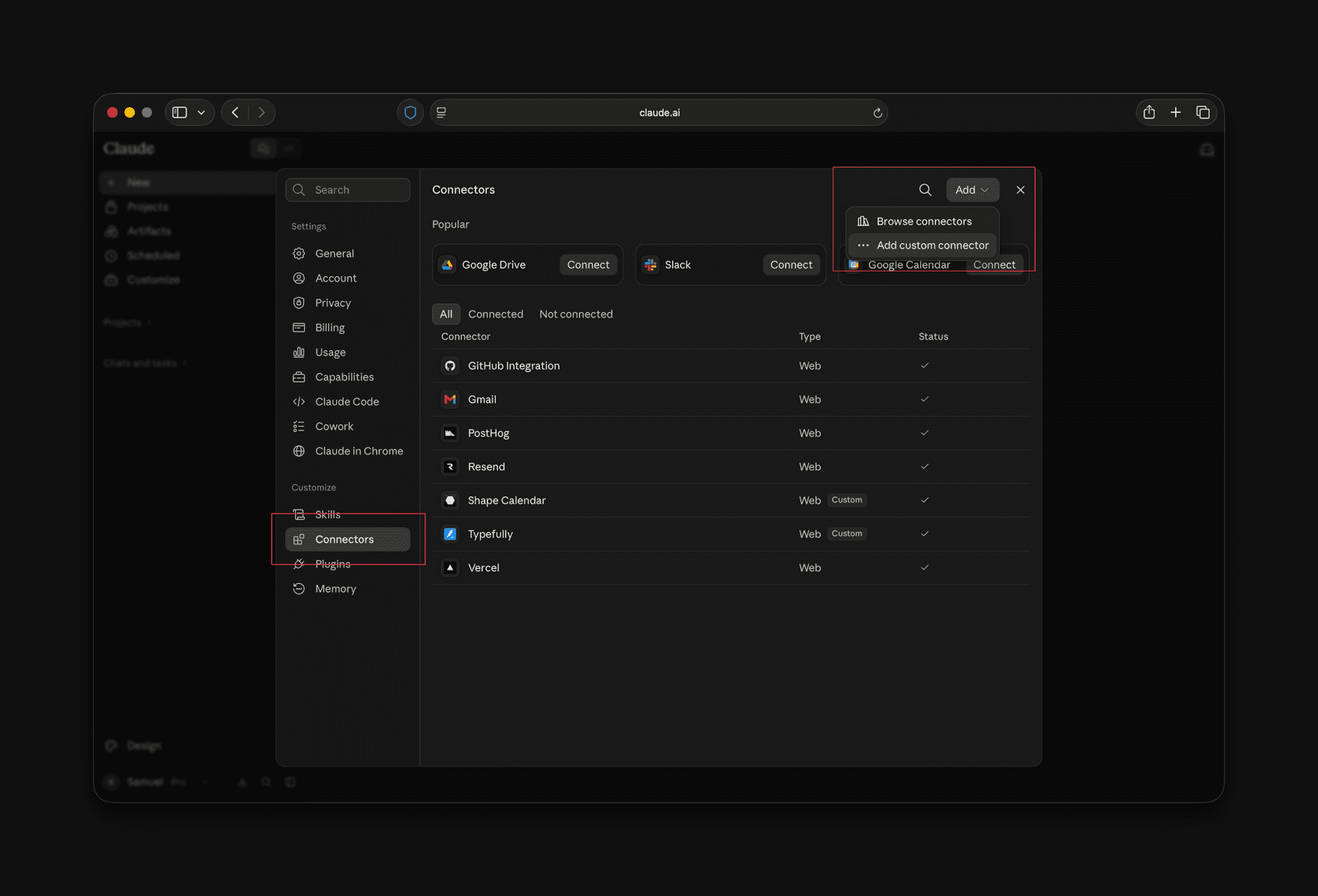
Task: Click the settings Search field
Action: [x=347, y=189]
